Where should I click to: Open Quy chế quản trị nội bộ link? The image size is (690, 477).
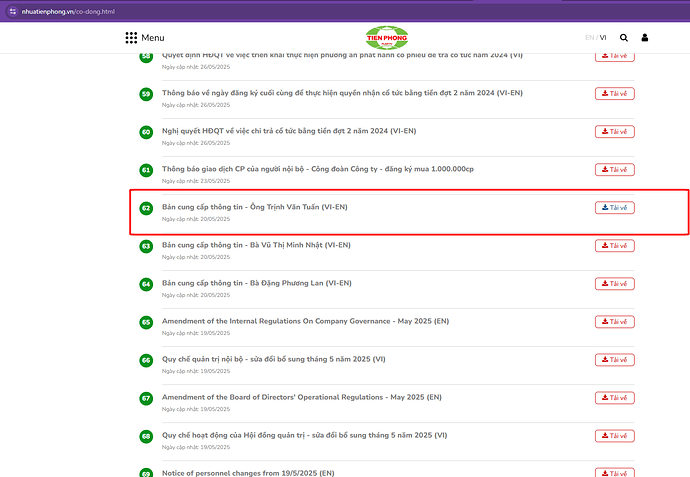tap(274, 359)
